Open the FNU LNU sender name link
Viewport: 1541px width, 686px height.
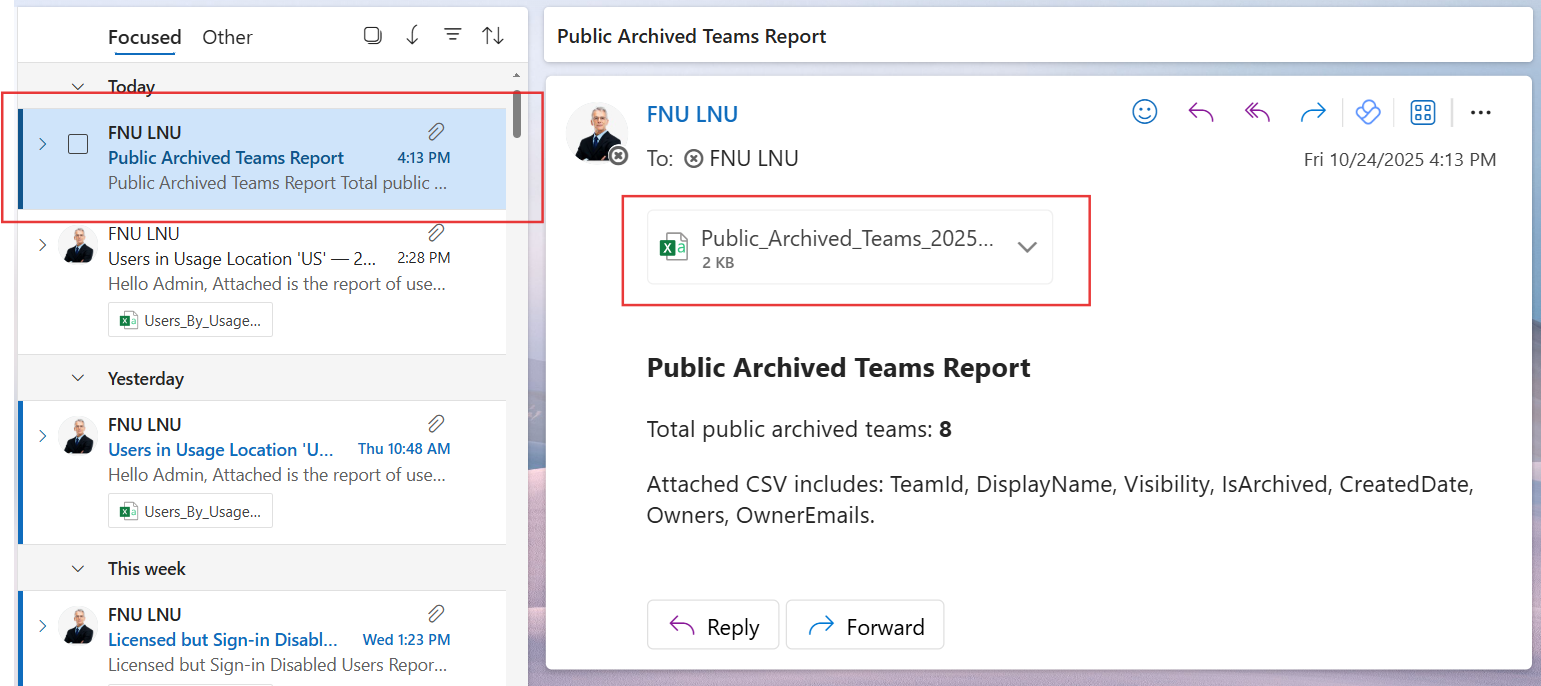point(692,114)
